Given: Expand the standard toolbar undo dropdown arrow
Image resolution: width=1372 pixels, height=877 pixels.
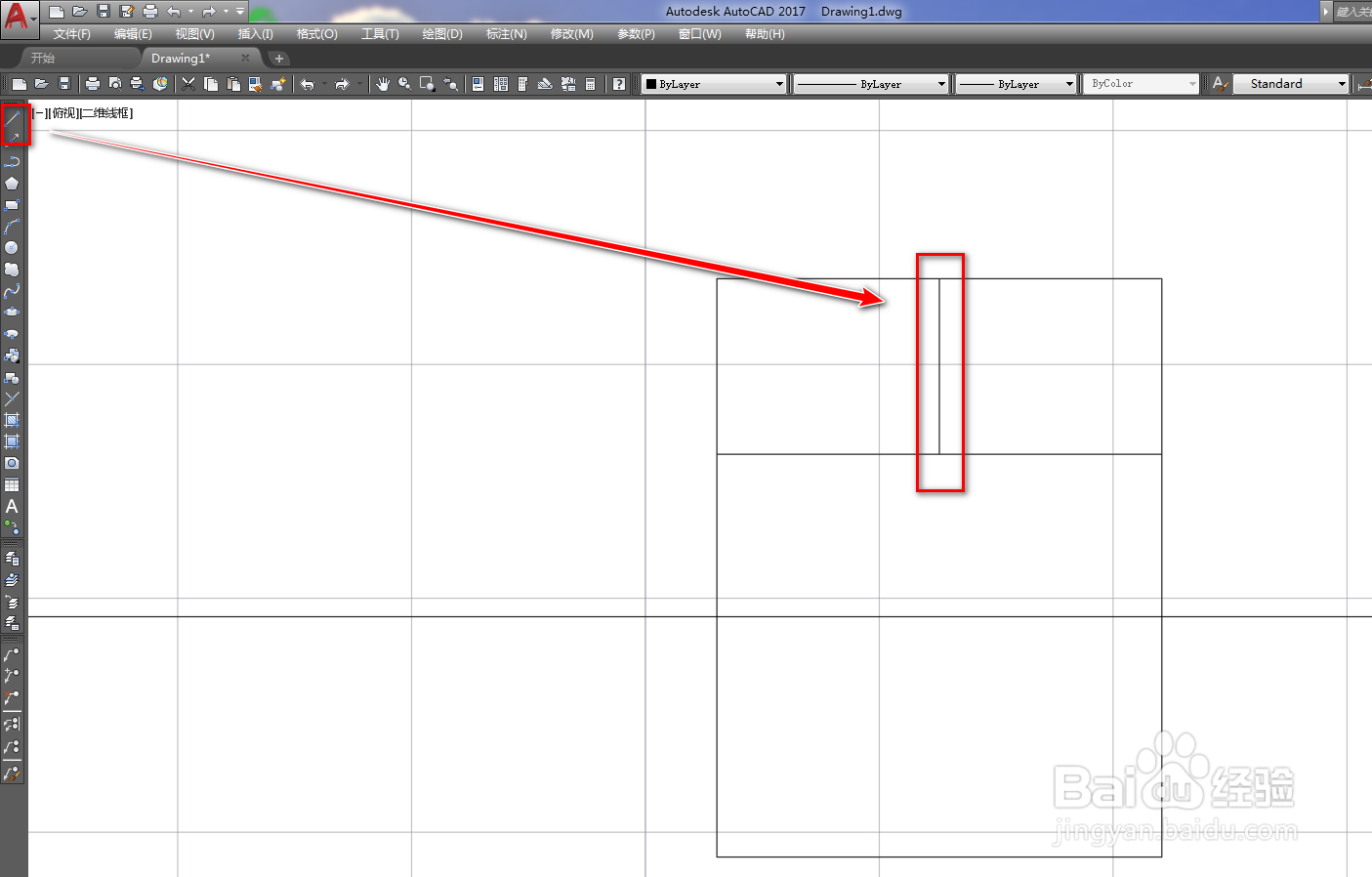Looking at the screenshot, I should pos(324,84).
